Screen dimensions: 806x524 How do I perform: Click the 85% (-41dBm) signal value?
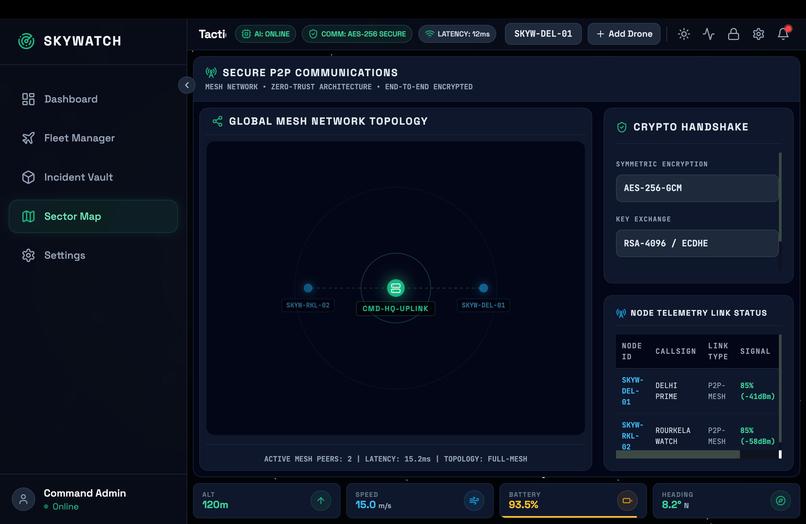pyautogui.click(x=757, y=391)
